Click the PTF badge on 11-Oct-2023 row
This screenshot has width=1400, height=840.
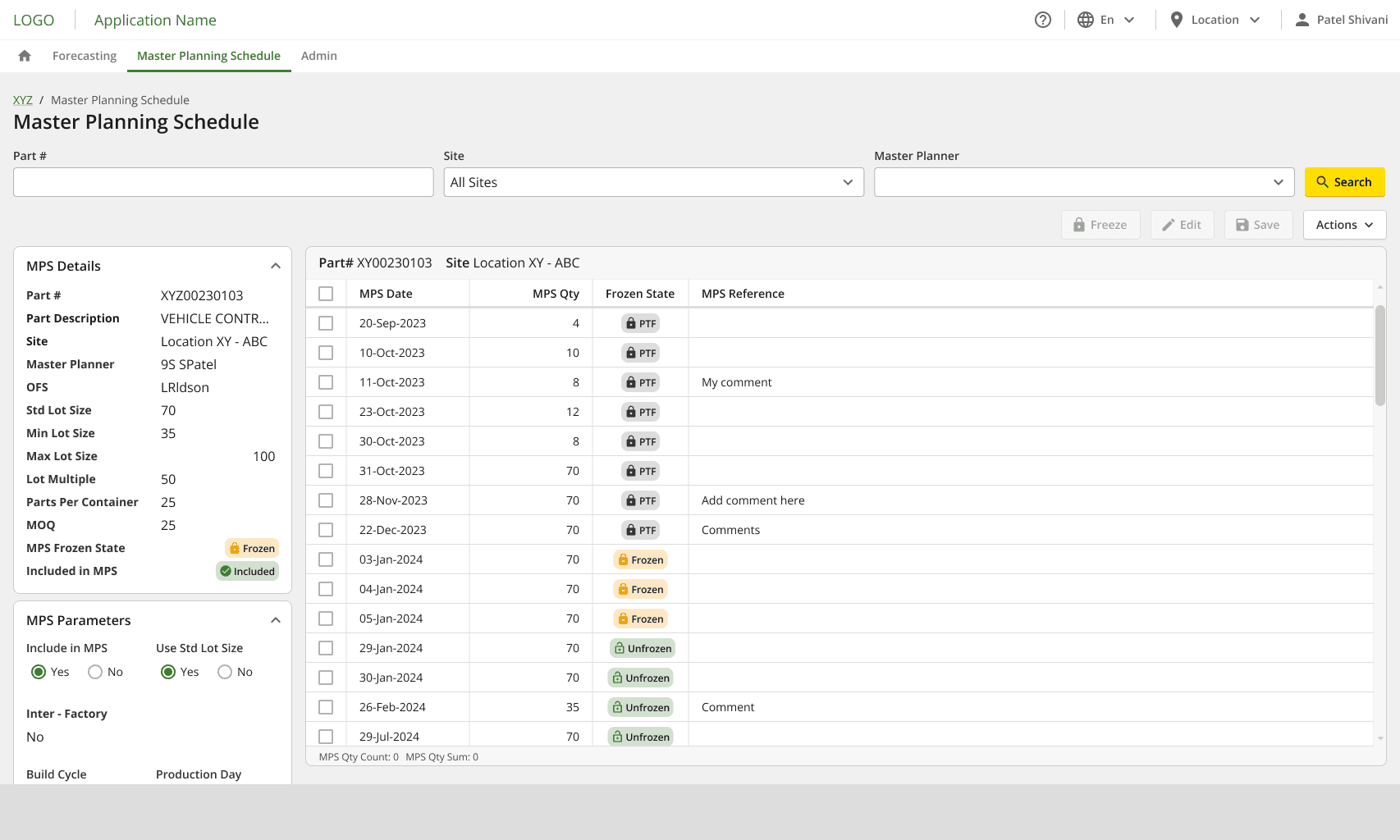click(x=641, y=382)
